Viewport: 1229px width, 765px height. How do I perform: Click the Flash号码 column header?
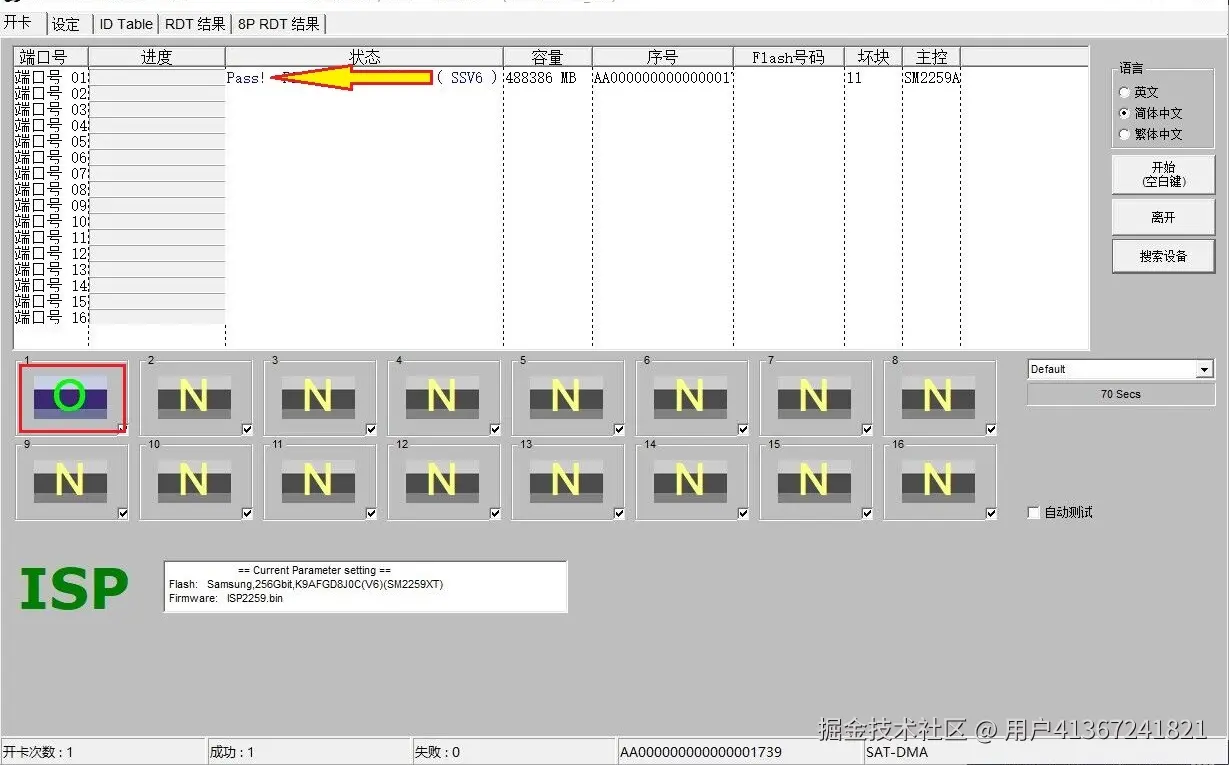coord(788,57)
